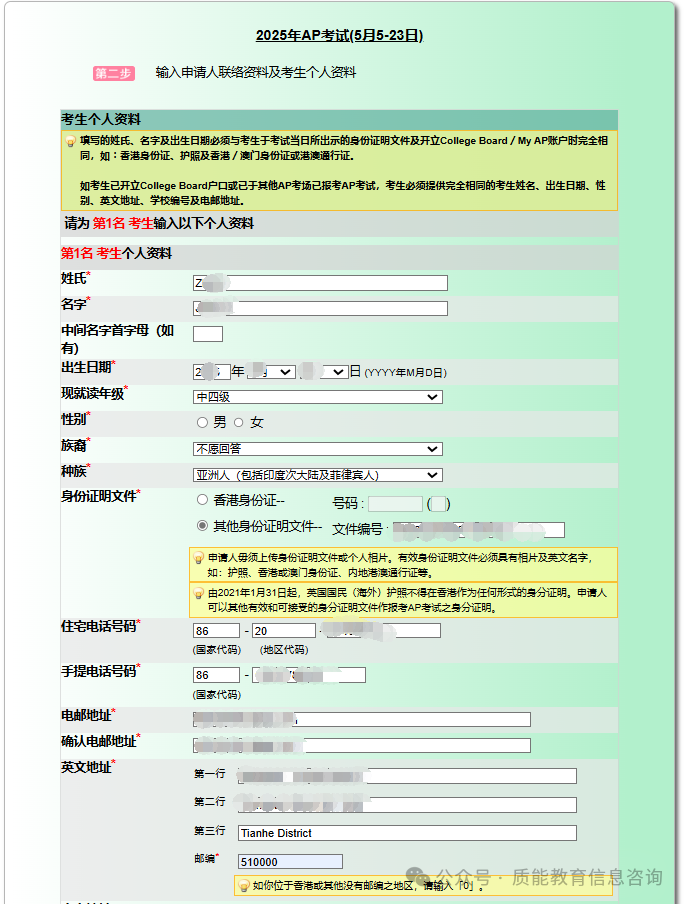
Task: Click home phone country code field
Action: click(x=216, y=631)
